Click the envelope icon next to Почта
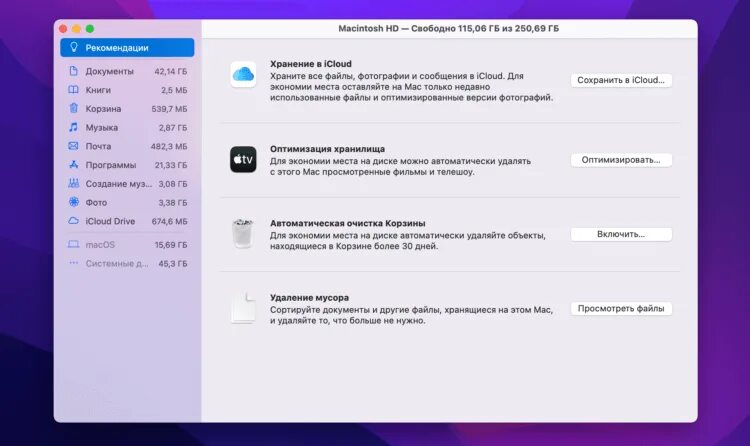The height and width of the screenshot is (446, 750). point(73,145)
